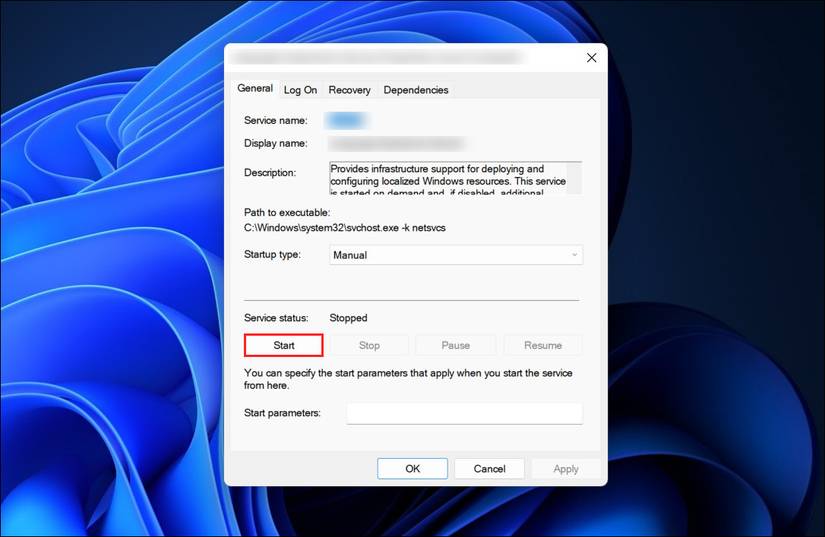Click the greyed-out Resume button
This screenshot has width=825, height=537.
point(543,346)
